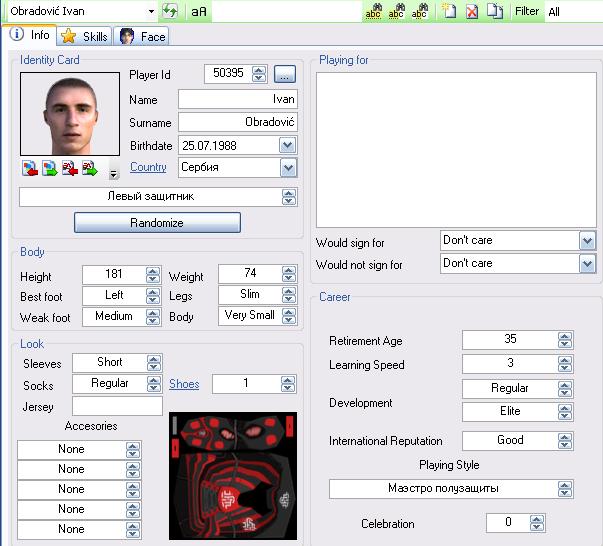Click second export picture icon with green arrow
Viewport: 603px width, 546px height.
(x=49, y=168)
